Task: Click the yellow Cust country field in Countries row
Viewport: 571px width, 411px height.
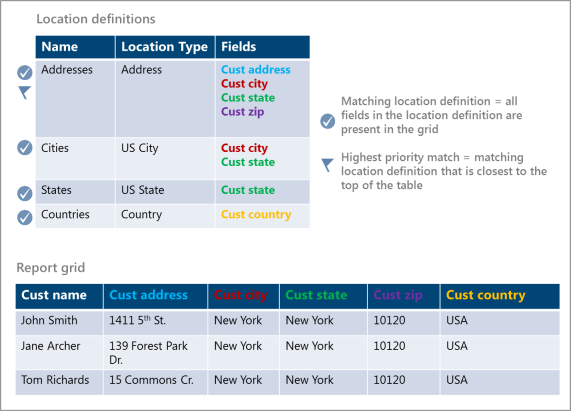Action: point(256,215)
